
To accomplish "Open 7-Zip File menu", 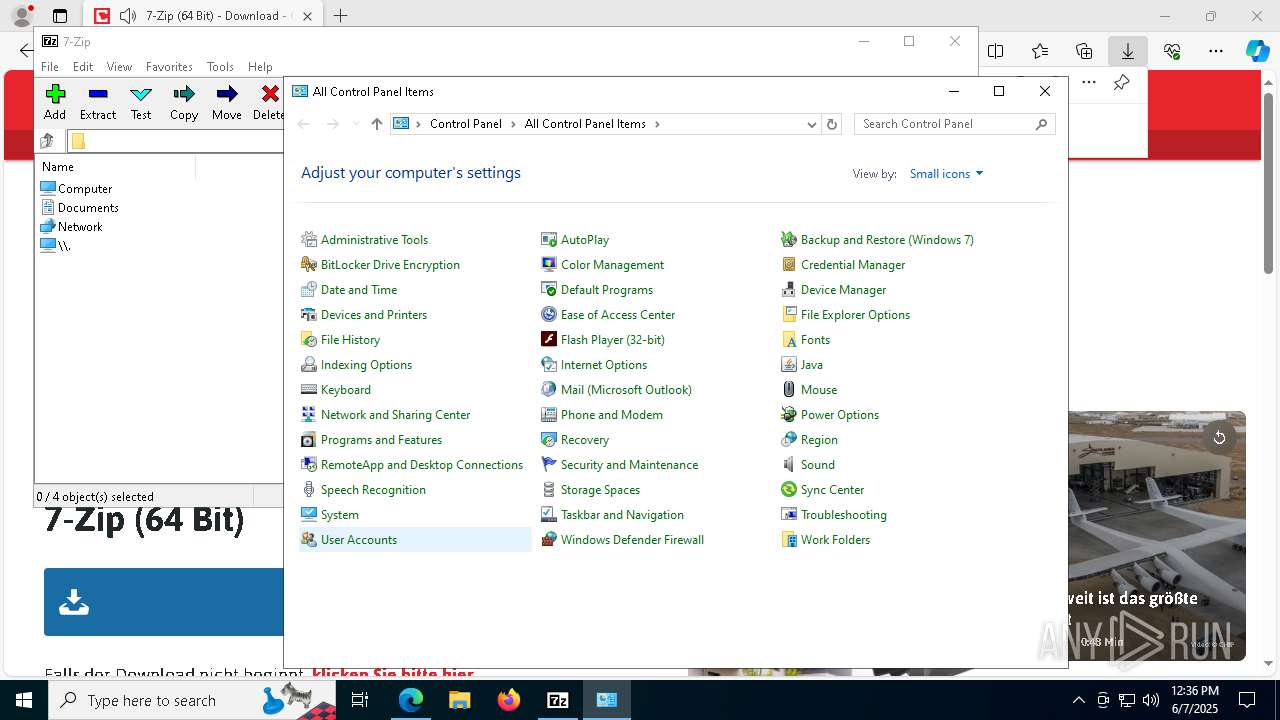I will (x=50, y=67).
